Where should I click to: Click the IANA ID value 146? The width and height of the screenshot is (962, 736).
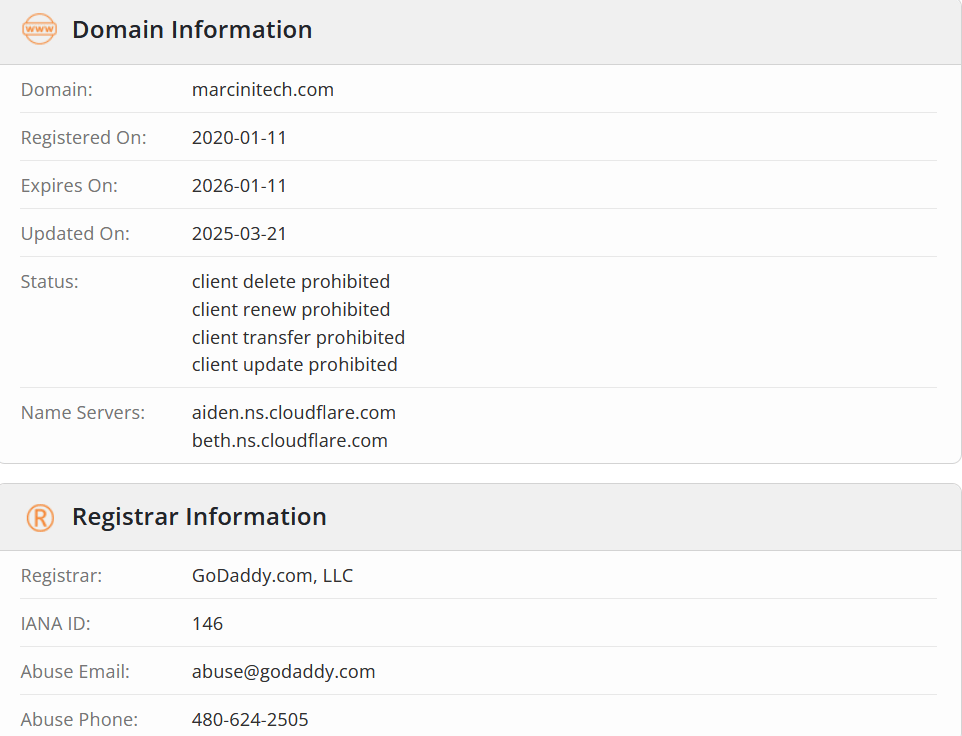(207, 624)
